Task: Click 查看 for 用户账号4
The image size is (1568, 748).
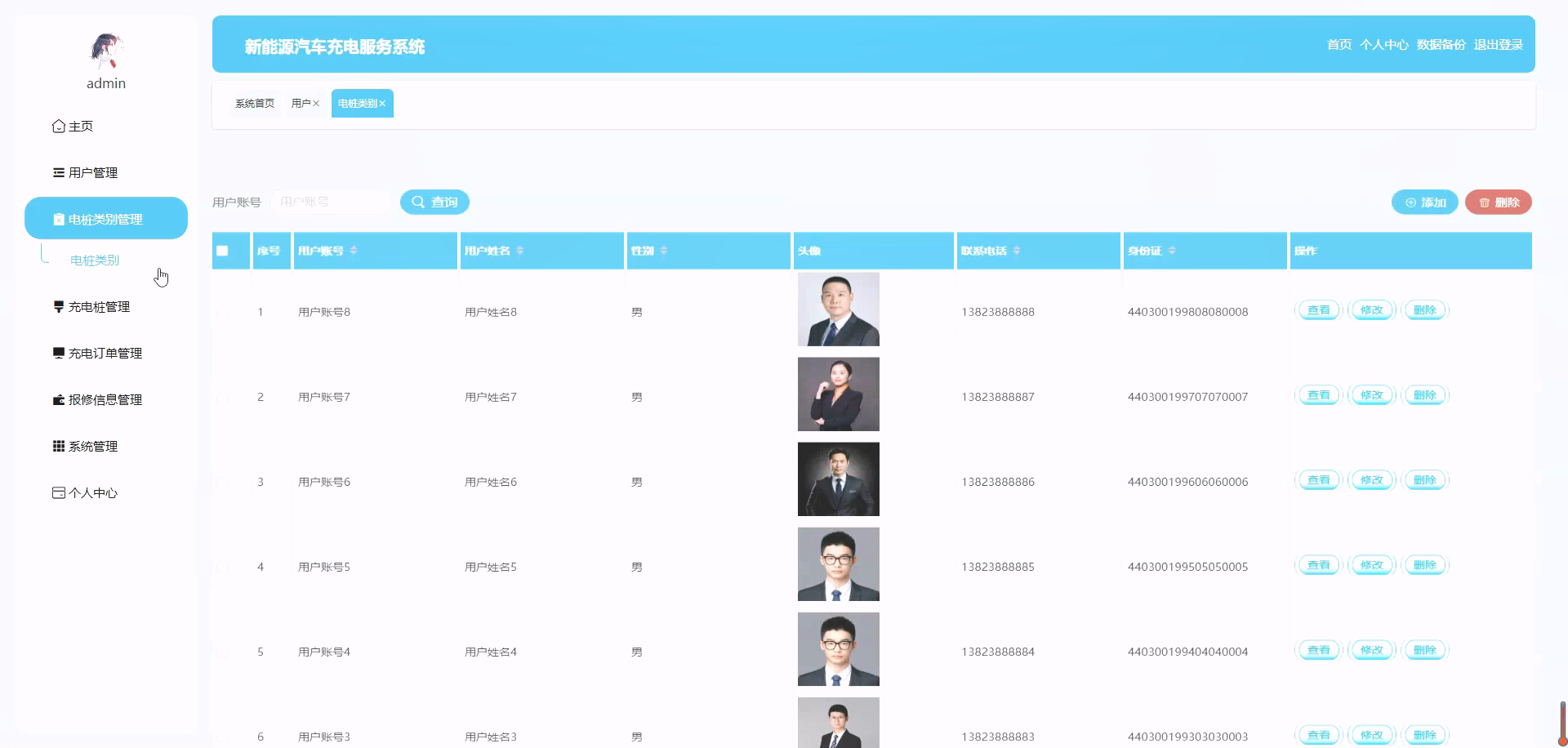Action: pyautogui.click(x=1319, y=650)
